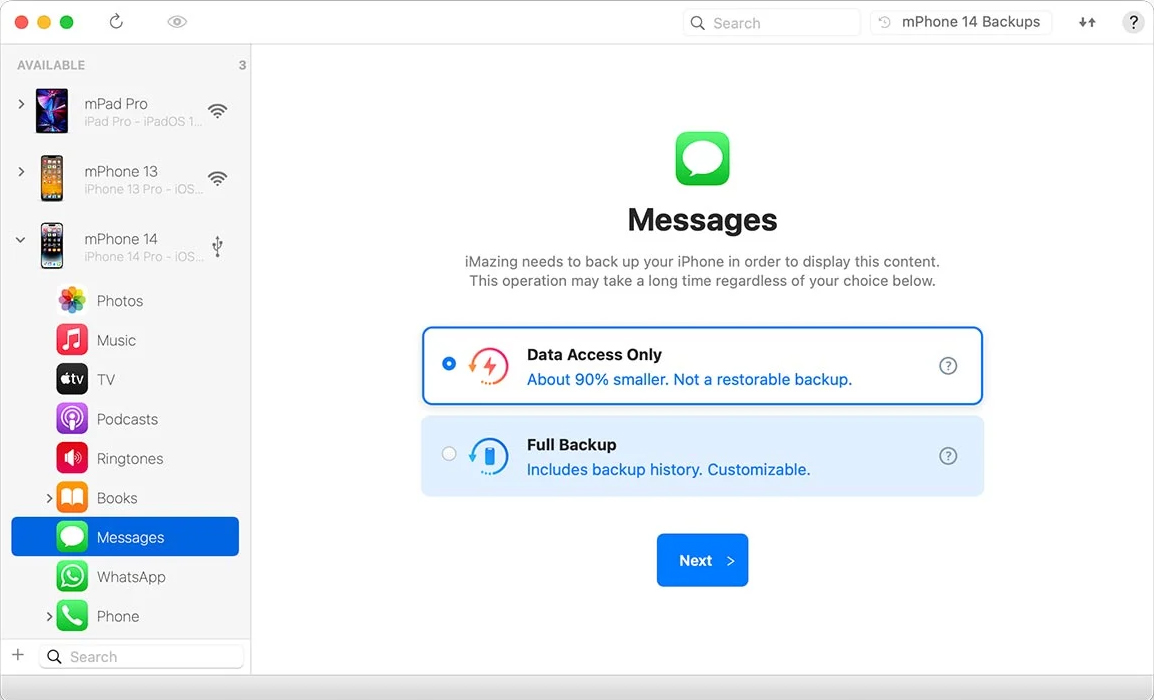Click the 'mPhone 13' device name
The image size is (1154, 700).
click(121, 172)
